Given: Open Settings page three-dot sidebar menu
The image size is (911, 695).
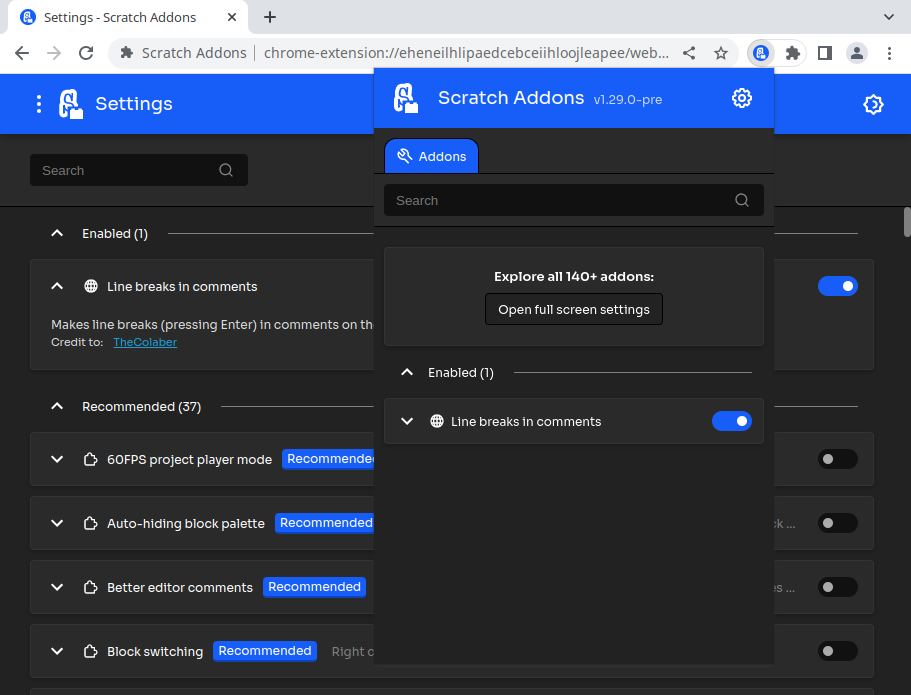Looking at the screenshot, I should [x=39, y=105].
